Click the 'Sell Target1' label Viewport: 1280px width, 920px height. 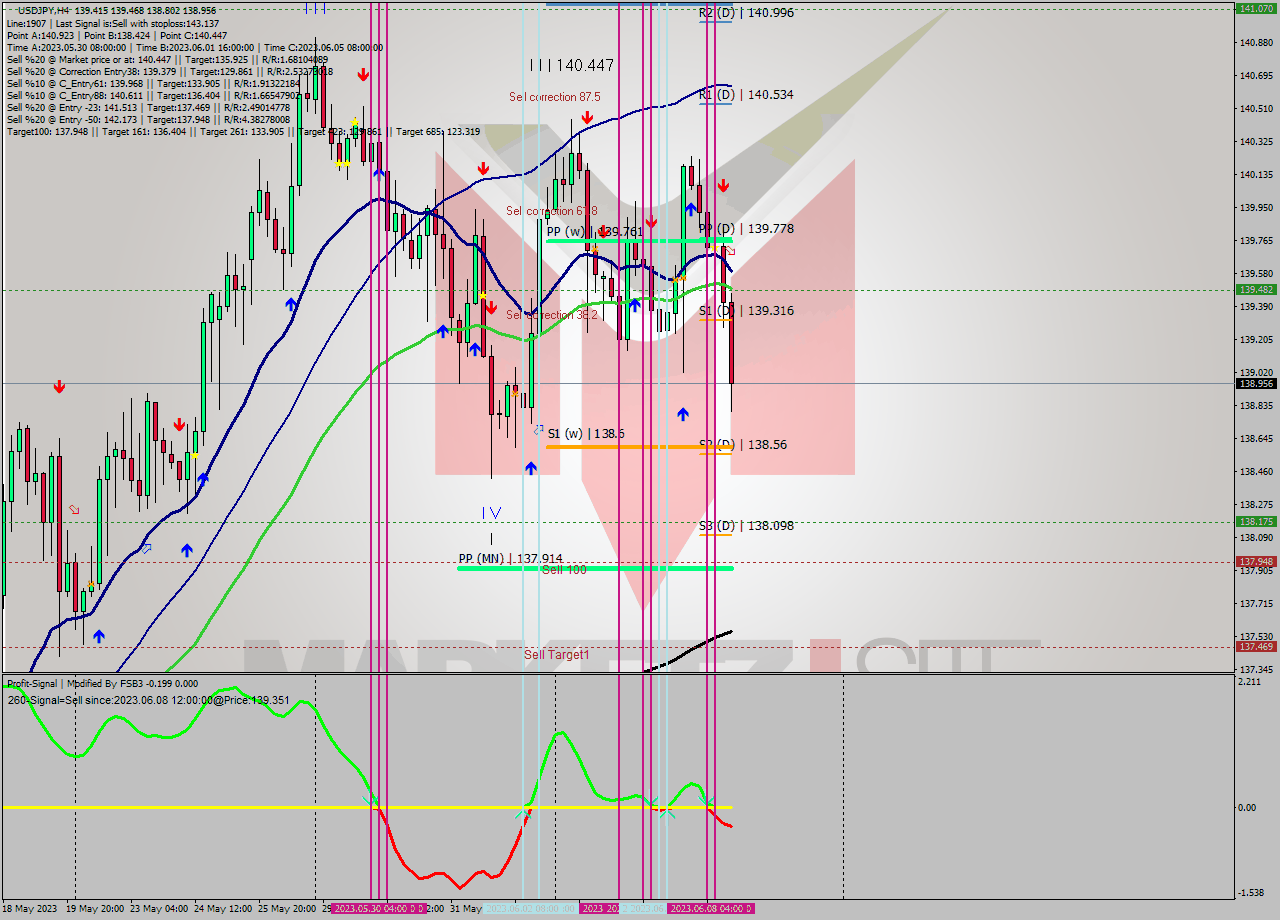click(x=557, y=655)
